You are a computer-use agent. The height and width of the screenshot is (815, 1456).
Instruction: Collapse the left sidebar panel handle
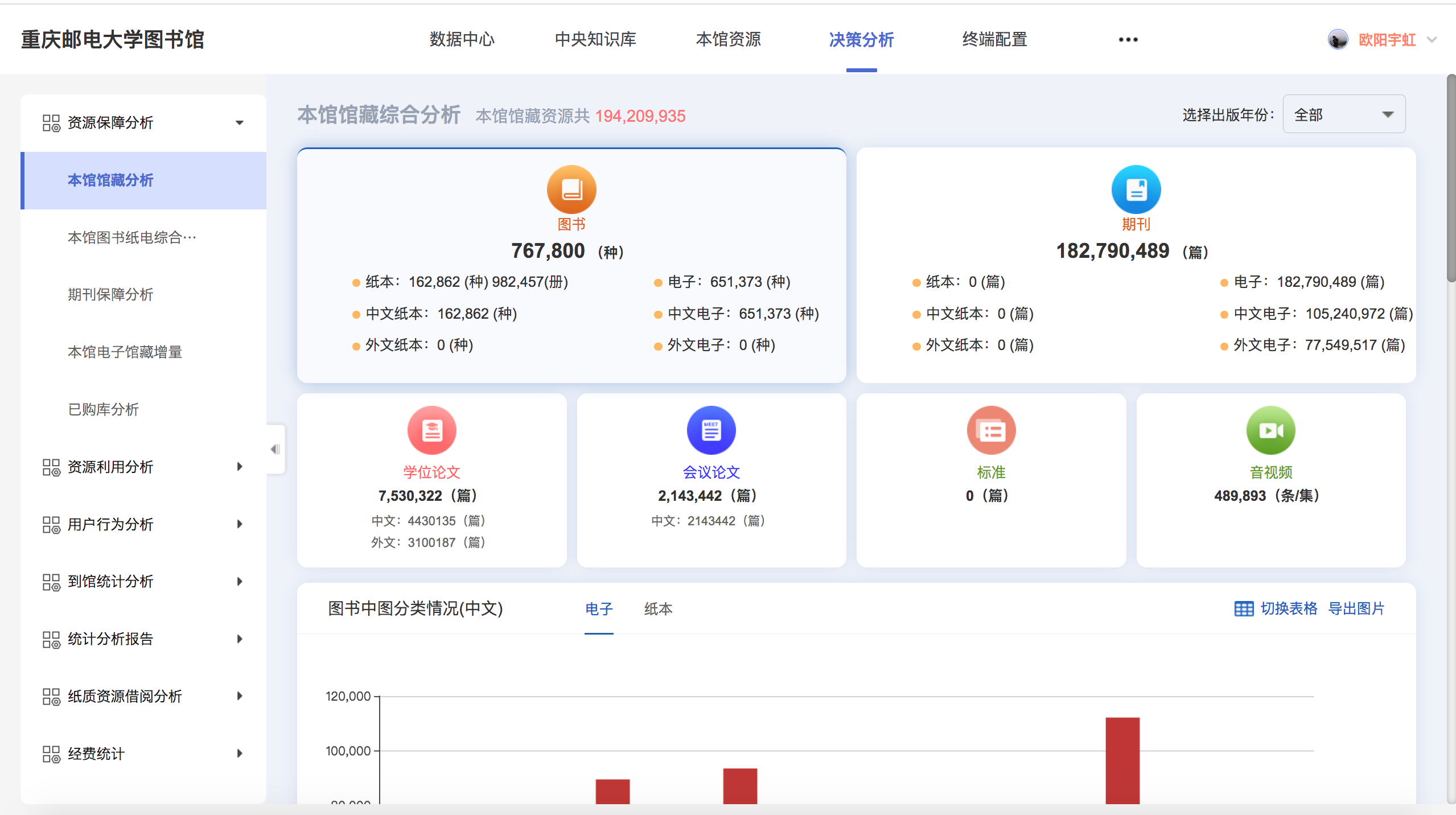click(275, 449)
